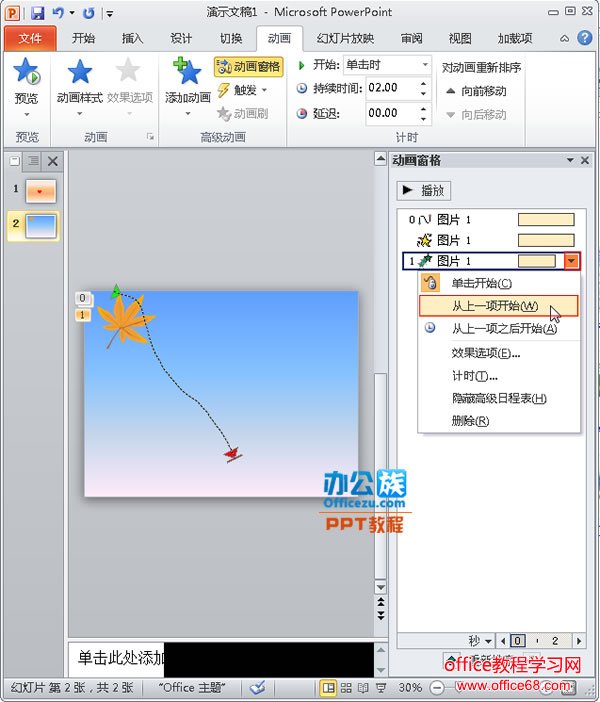Switch to the 插入 ribbon tab
Image resolution: width=600 pixels, height=702 pixels.
[x=132, y=39]
